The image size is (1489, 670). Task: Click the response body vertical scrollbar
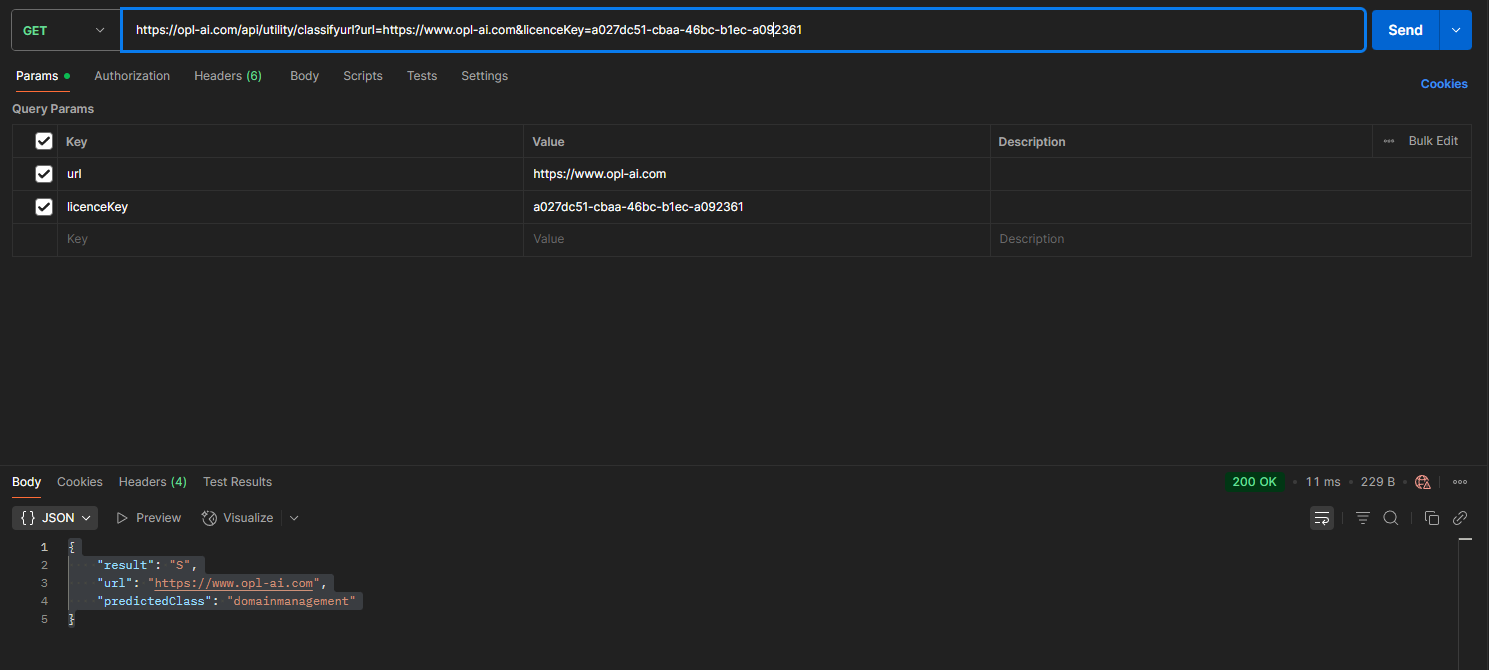pos(1466,600)
